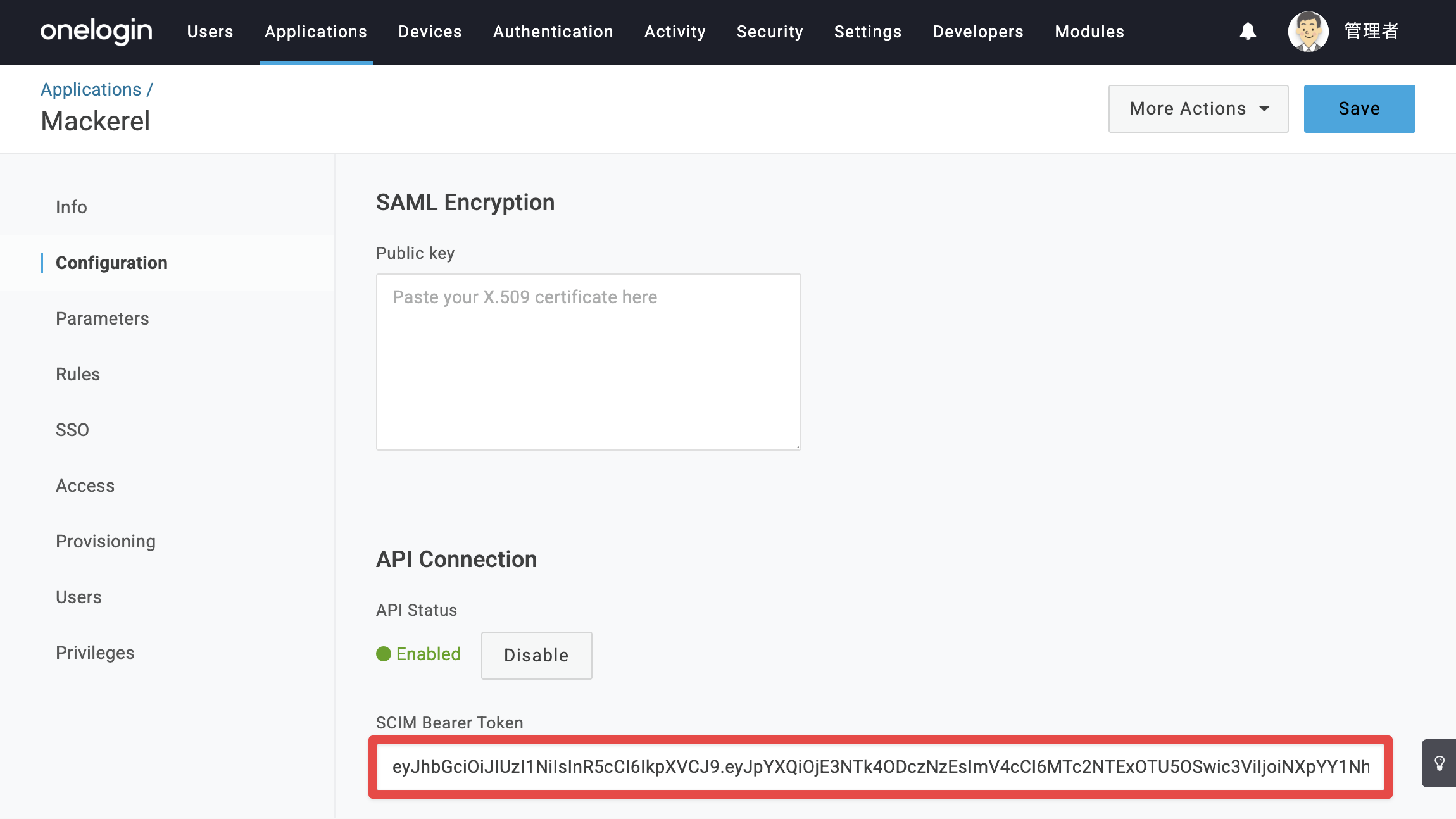
Task: Switch to the Info tab
Action: click(71, 207)
